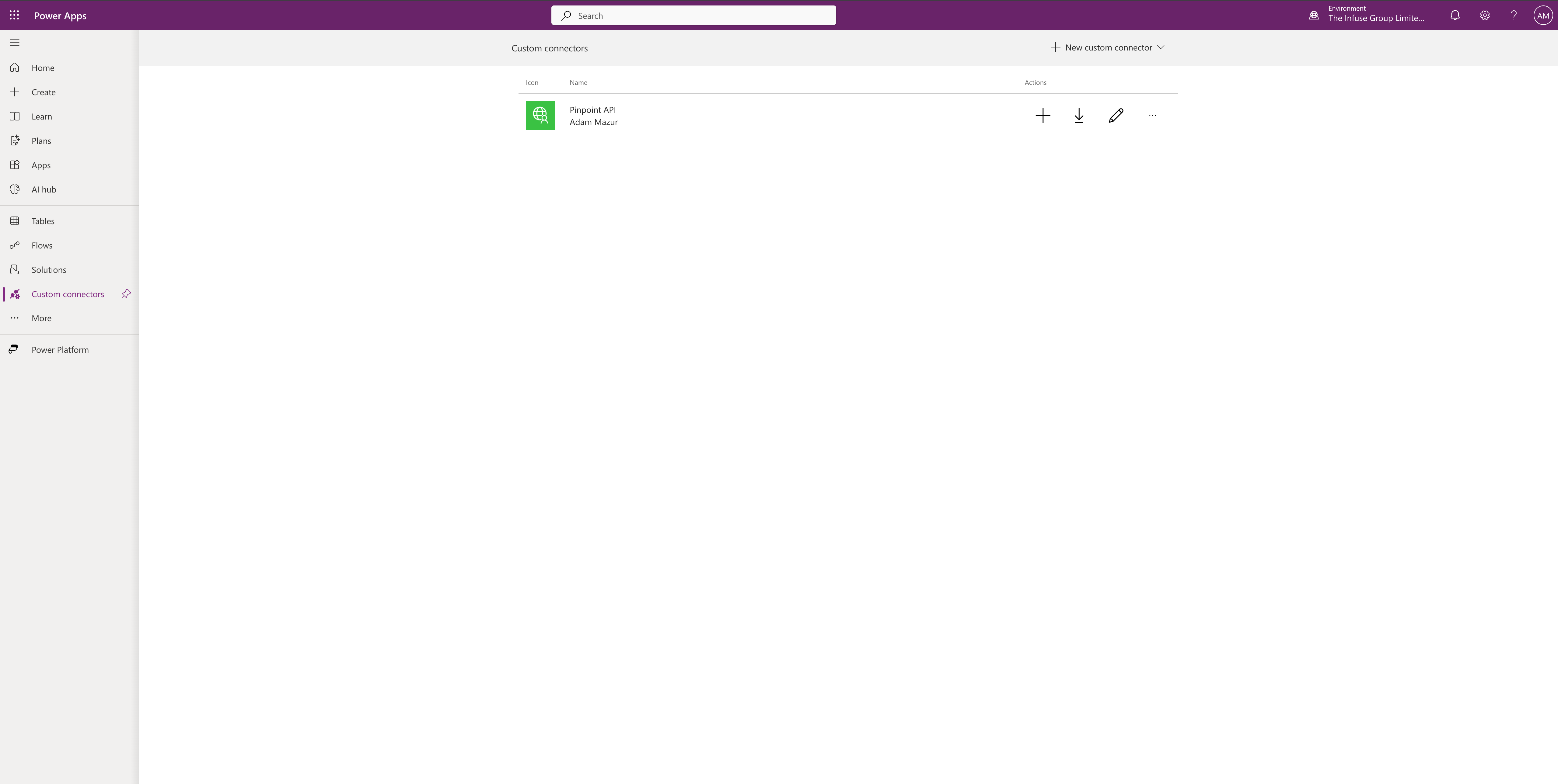Open Plans in sidebar
1558x784 pixels.
tap(69, 141)
